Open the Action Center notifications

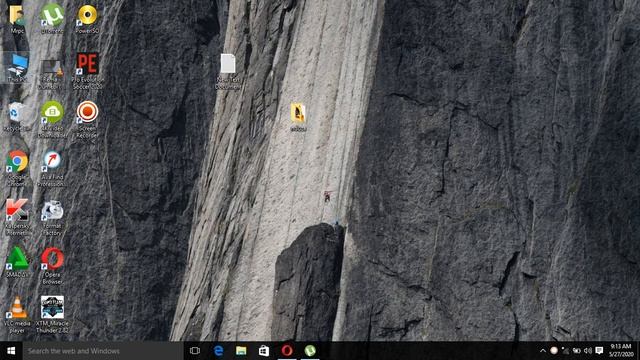pos(599,351)
